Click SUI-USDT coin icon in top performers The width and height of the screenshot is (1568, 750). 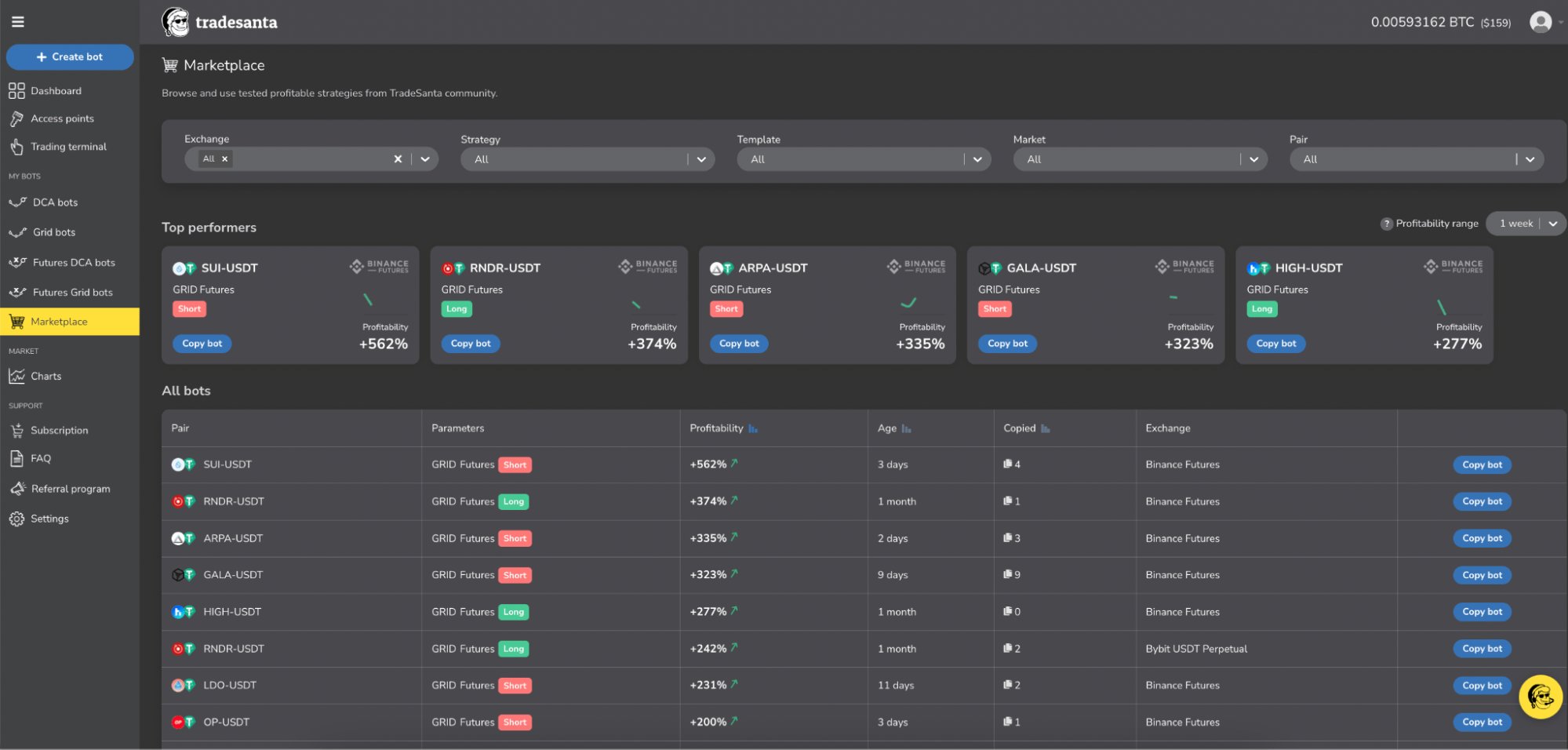click(184, 268)
